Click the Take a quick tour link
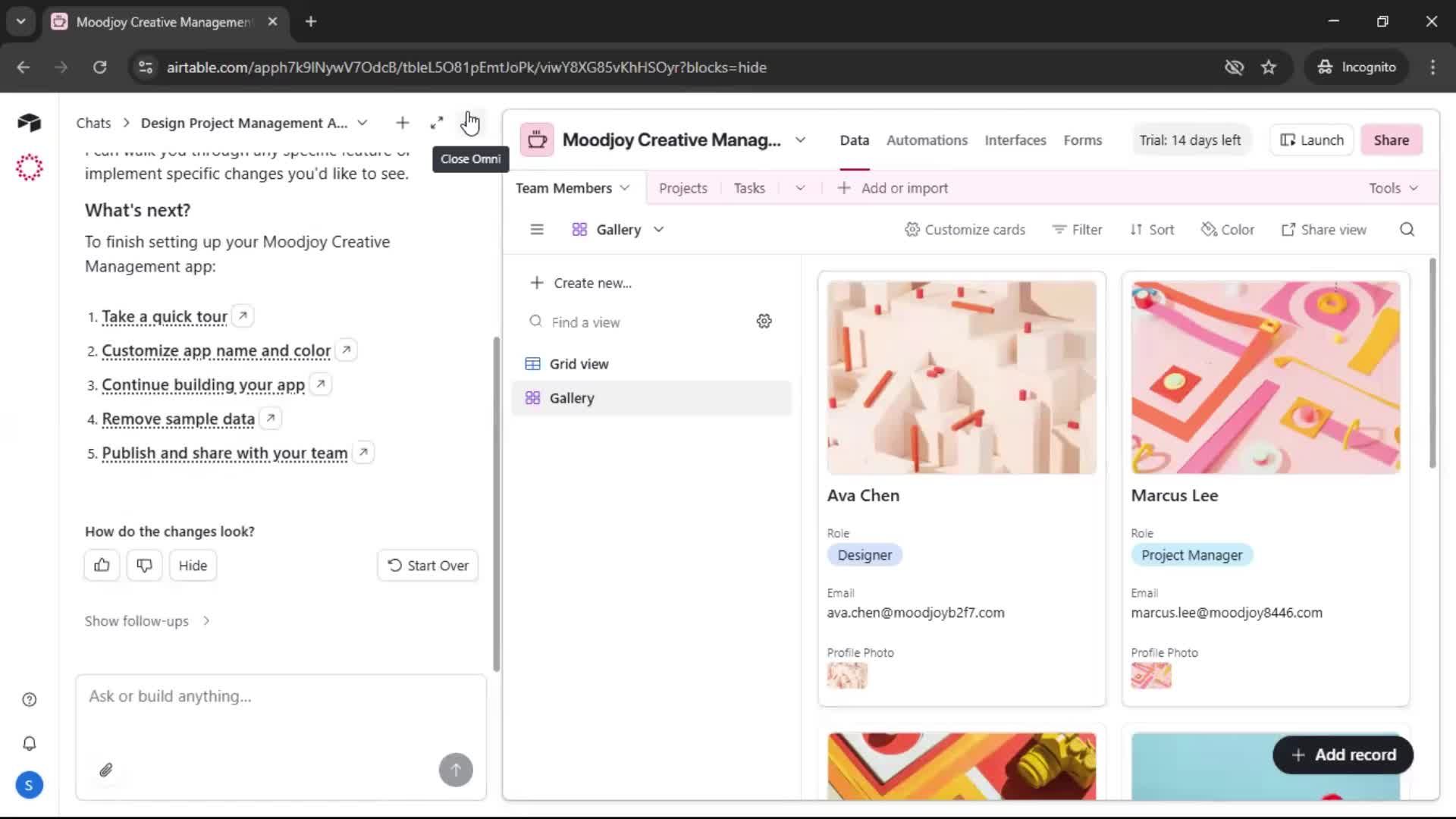 point(165,317)
